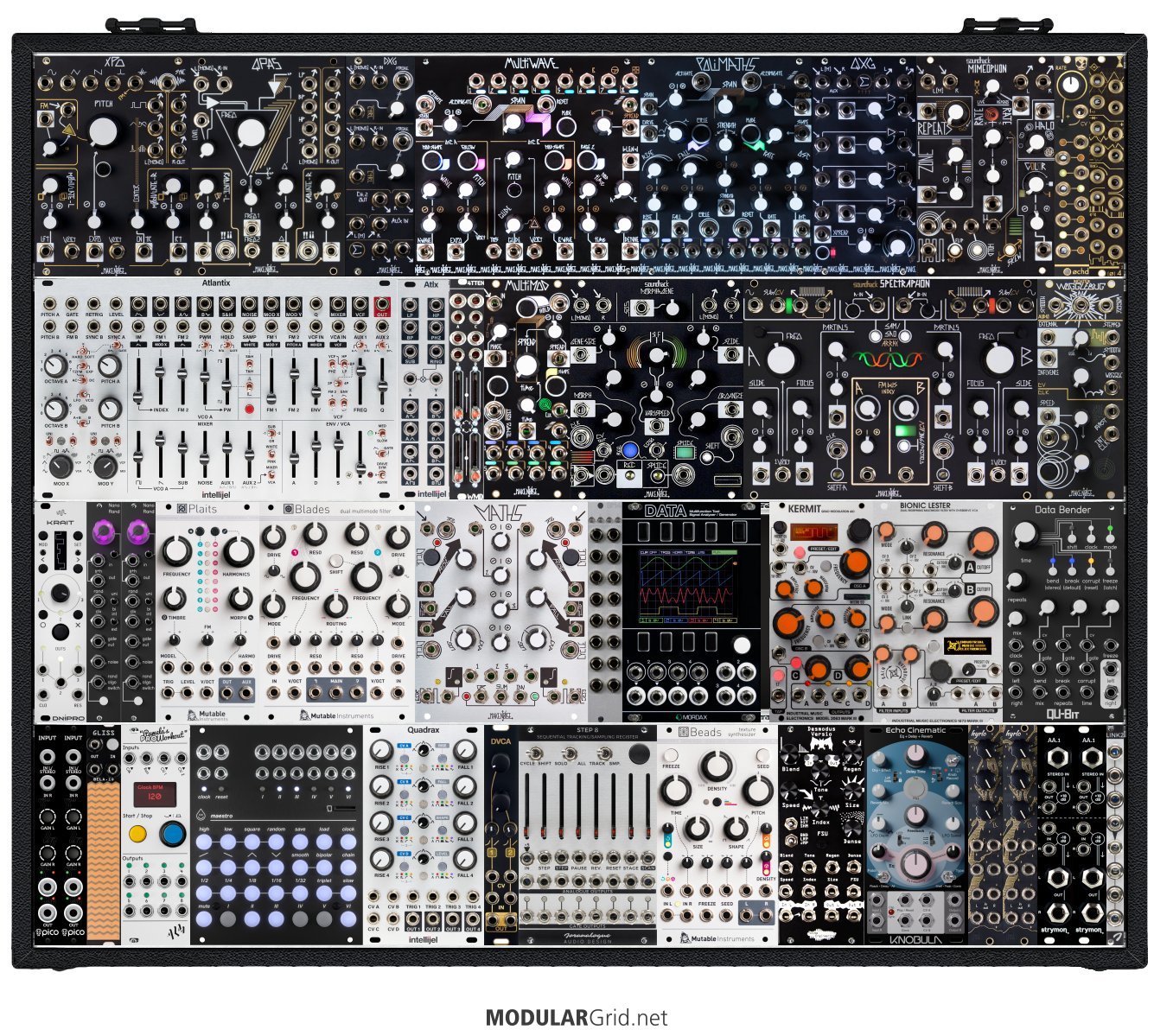This screenshot has width=1154, height=1036.
Task: Click the "Quadrax" module title
Action: pyautogui.click(x=424, y=731)
